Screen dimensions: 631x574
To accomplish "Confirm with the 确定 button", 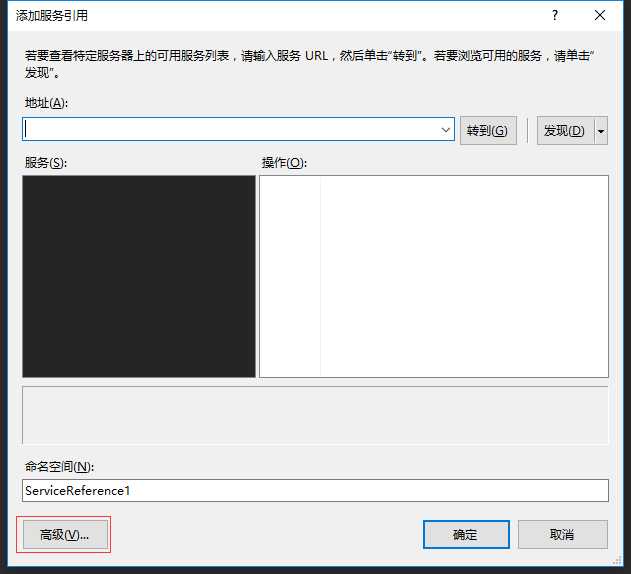I will tap(466, 535).
